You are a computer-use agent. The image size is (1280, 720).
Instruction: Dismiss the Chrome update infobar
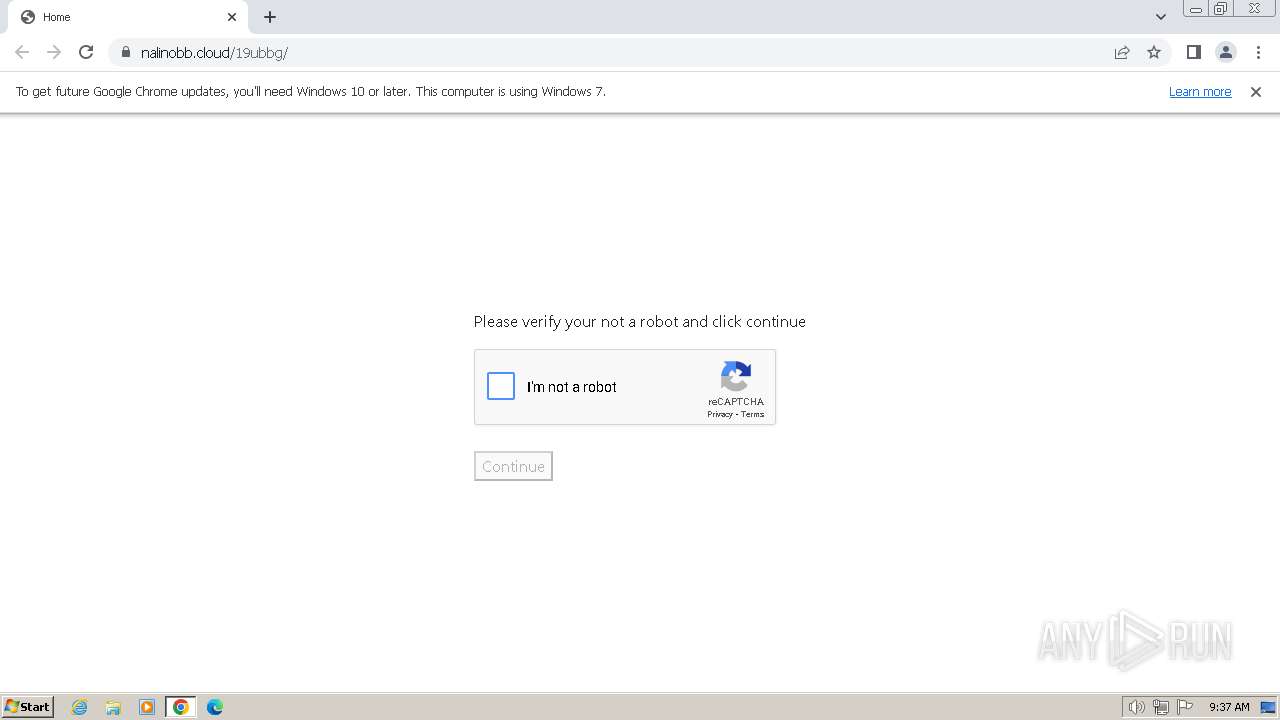[x=1256, y=91]
